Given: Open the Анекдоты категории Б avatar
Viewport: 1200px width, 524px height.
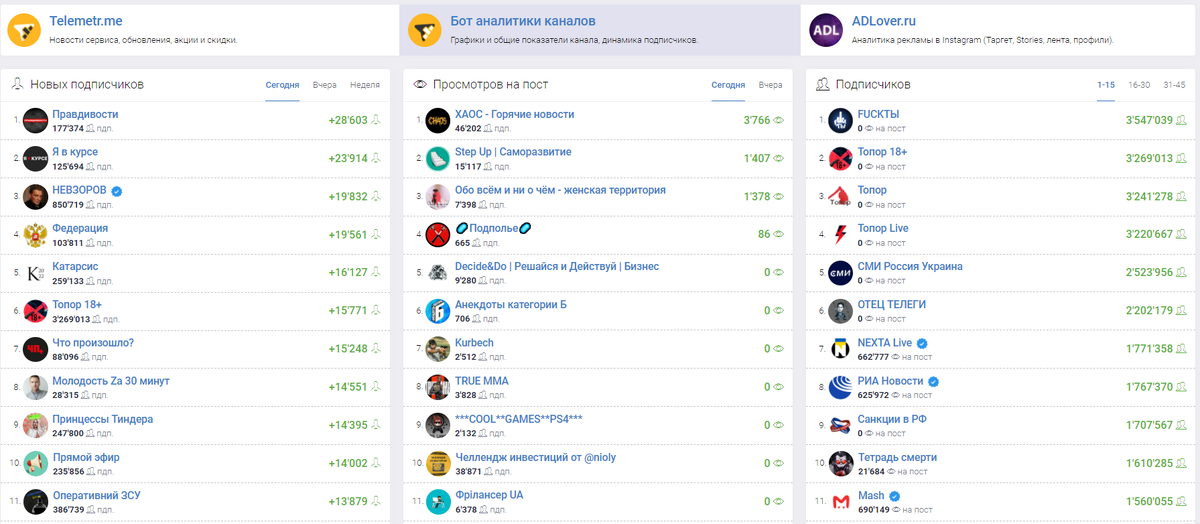Looking at the screenshot, I should coord(438,311).
